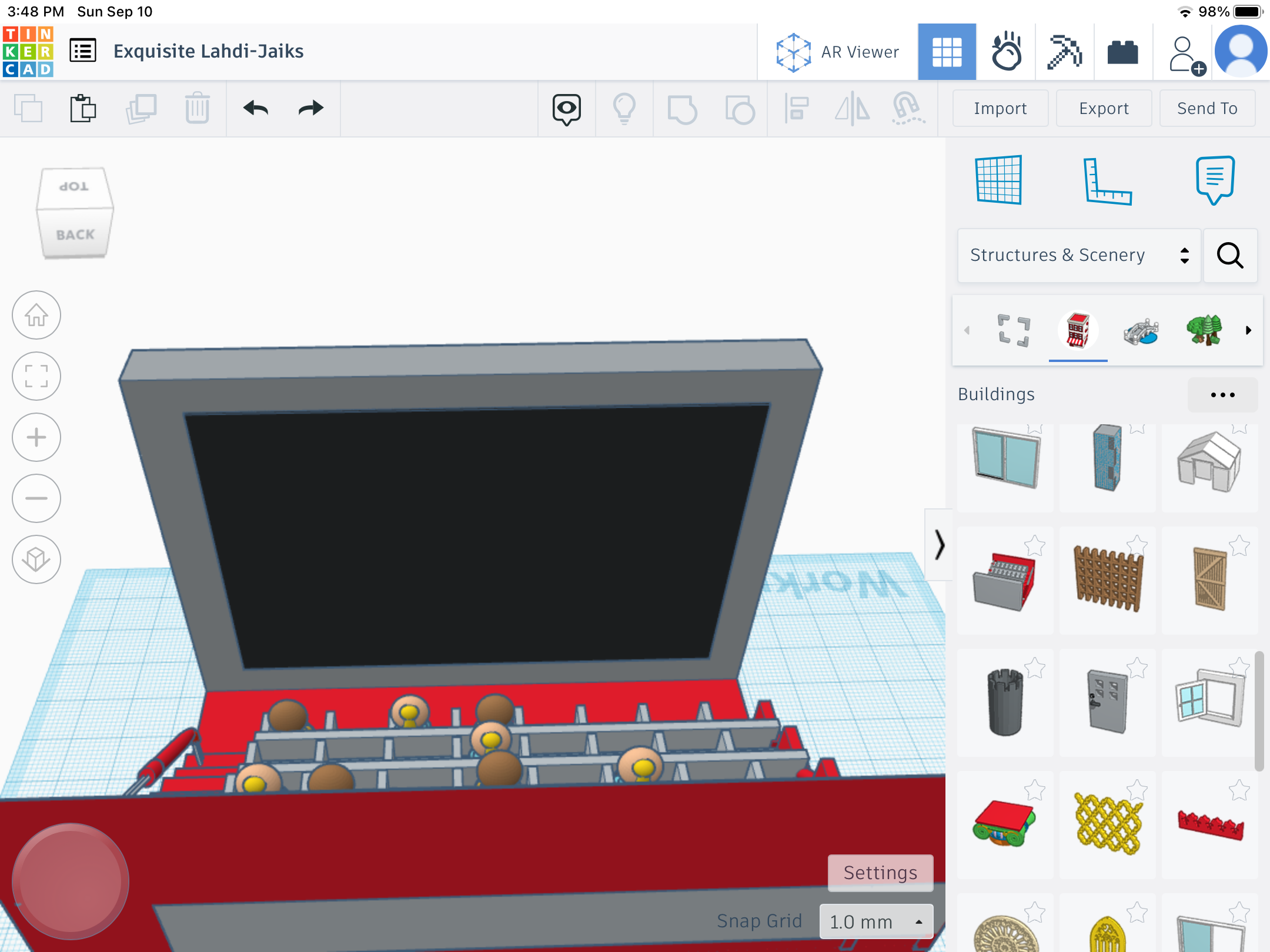Invite a collaborator with add-person icon
This screenshot has width=1270, height=952.
(1187, 55)
